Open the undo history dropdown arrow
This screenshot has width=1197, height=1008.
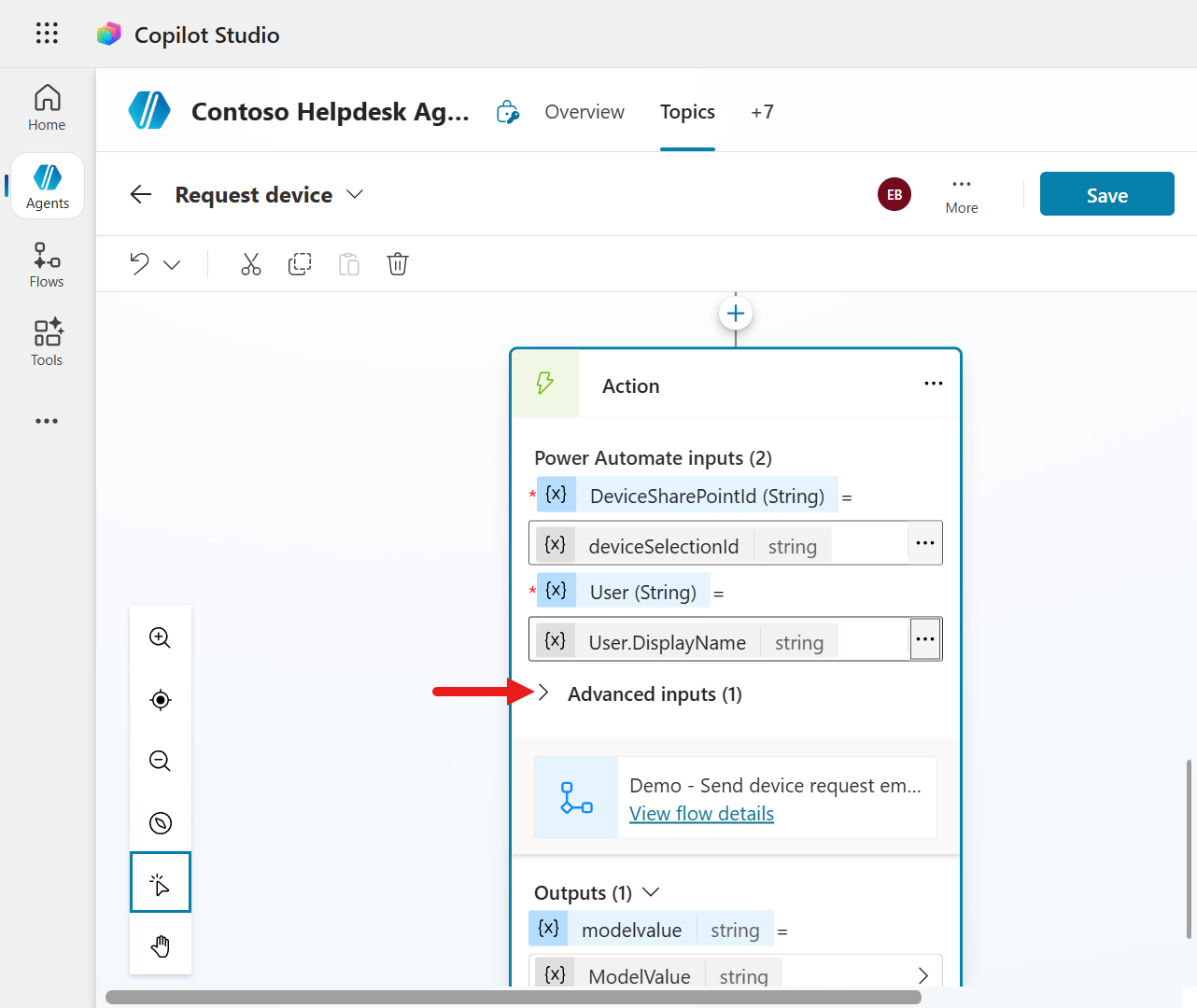point(172,265)
